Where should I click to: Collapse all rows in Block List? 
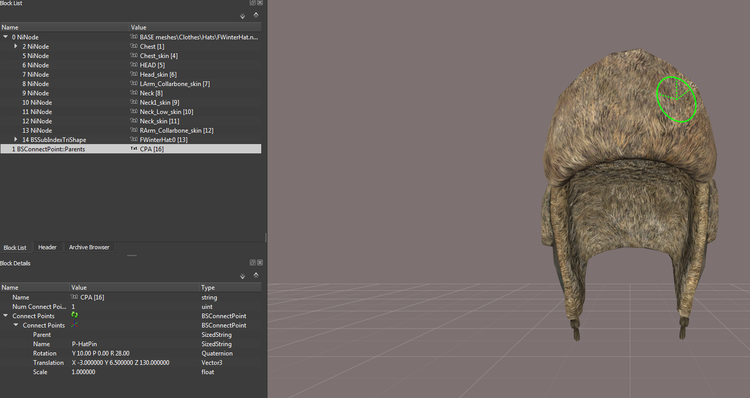click(256, 15)
